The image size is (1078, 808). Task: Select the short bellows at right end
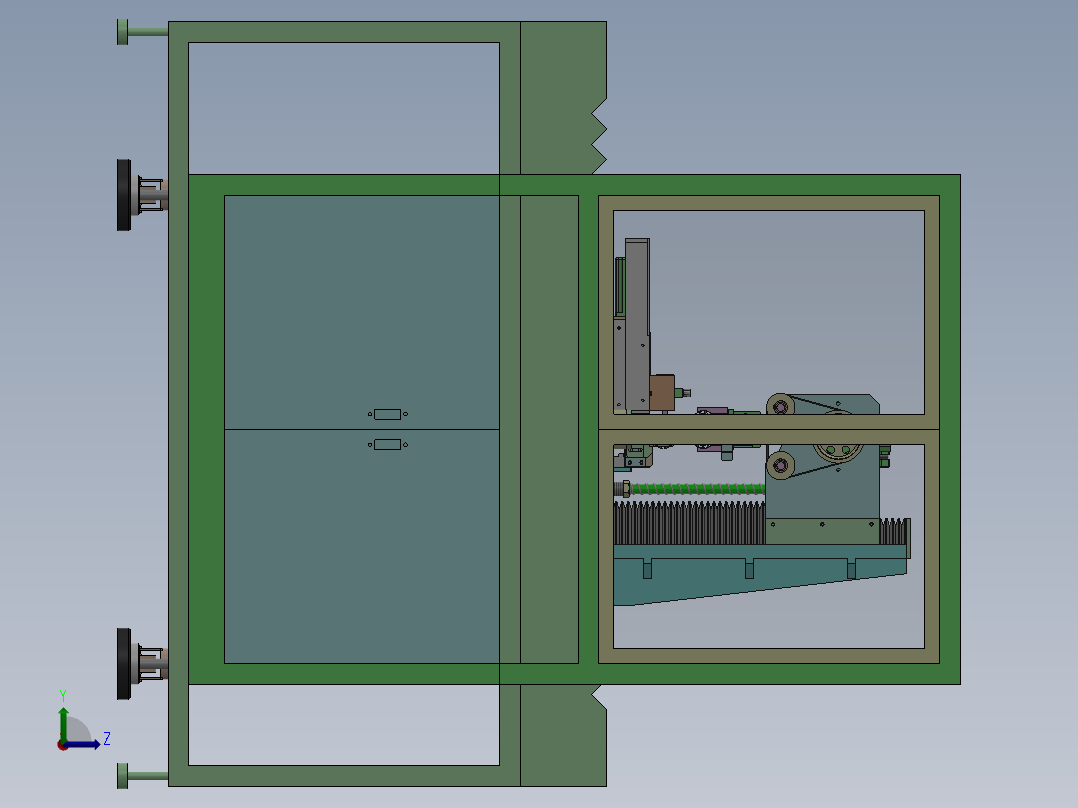(894, 532)
